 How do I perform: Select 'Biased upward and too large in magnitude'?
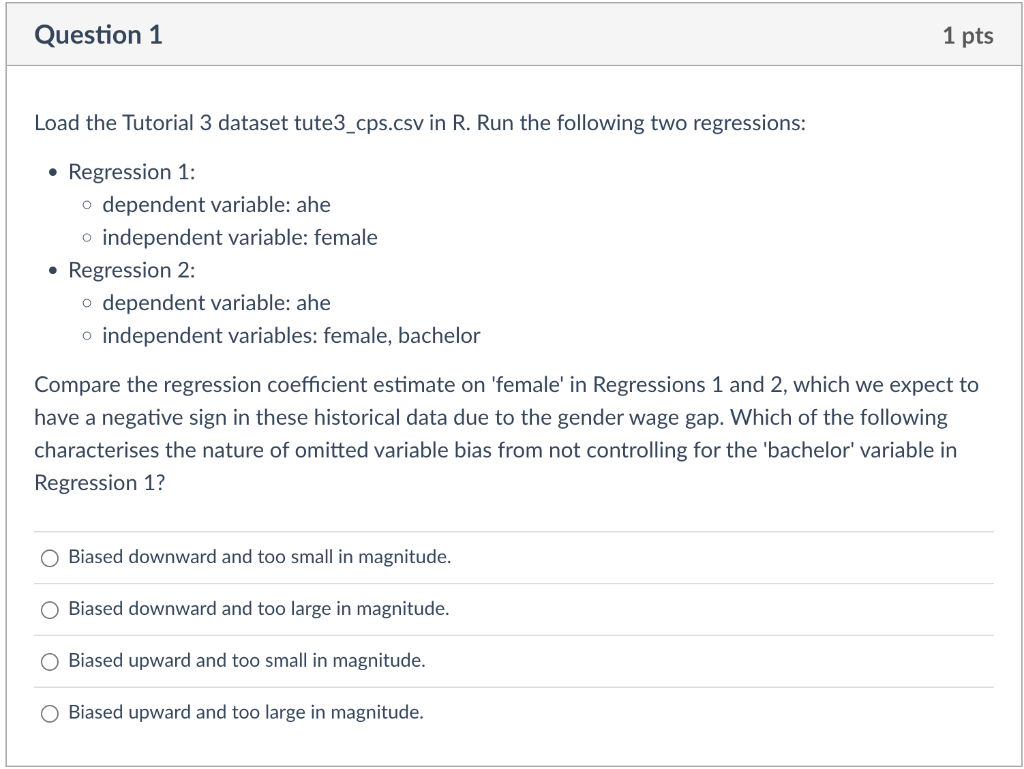pyautogui.click(x=50, y=713)
